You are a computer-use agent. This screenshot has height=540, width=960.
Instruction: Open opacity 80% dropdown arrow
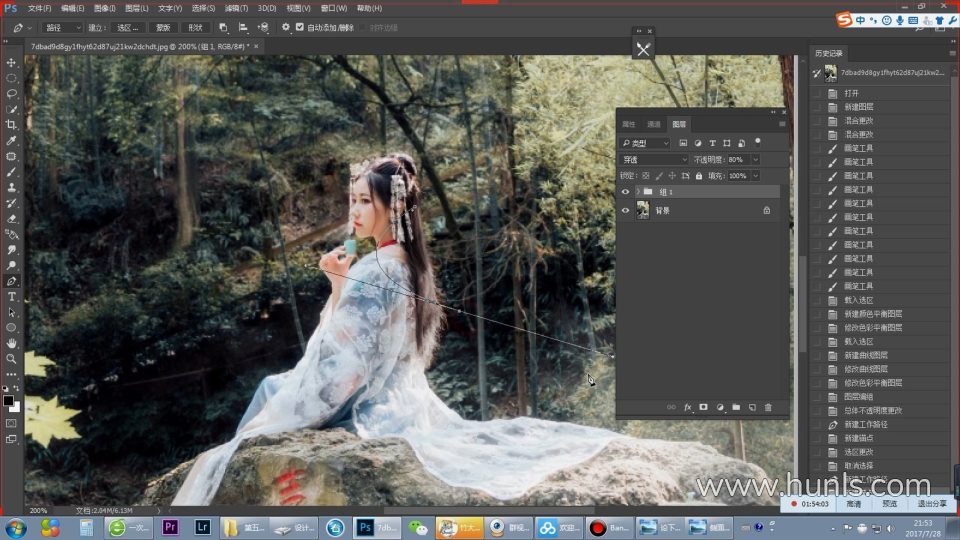pos(756,160)
